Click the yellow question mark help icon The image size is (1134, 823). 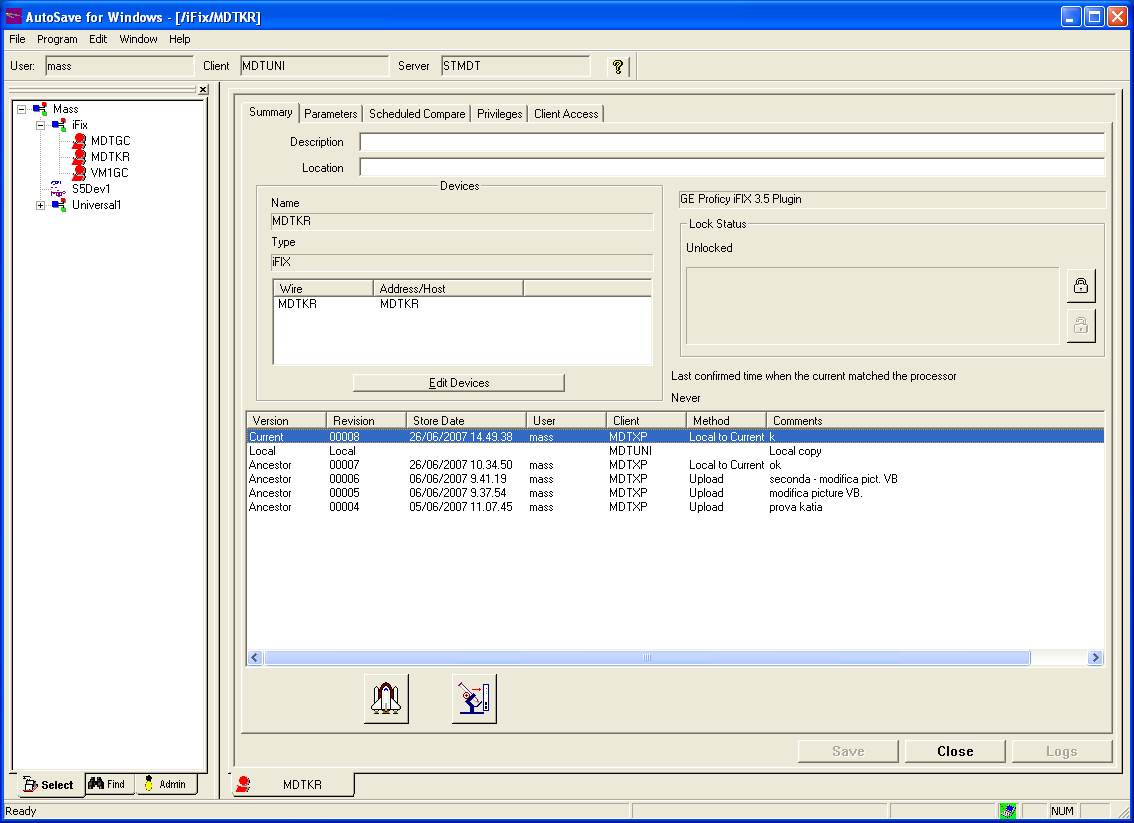coord(618,67)
